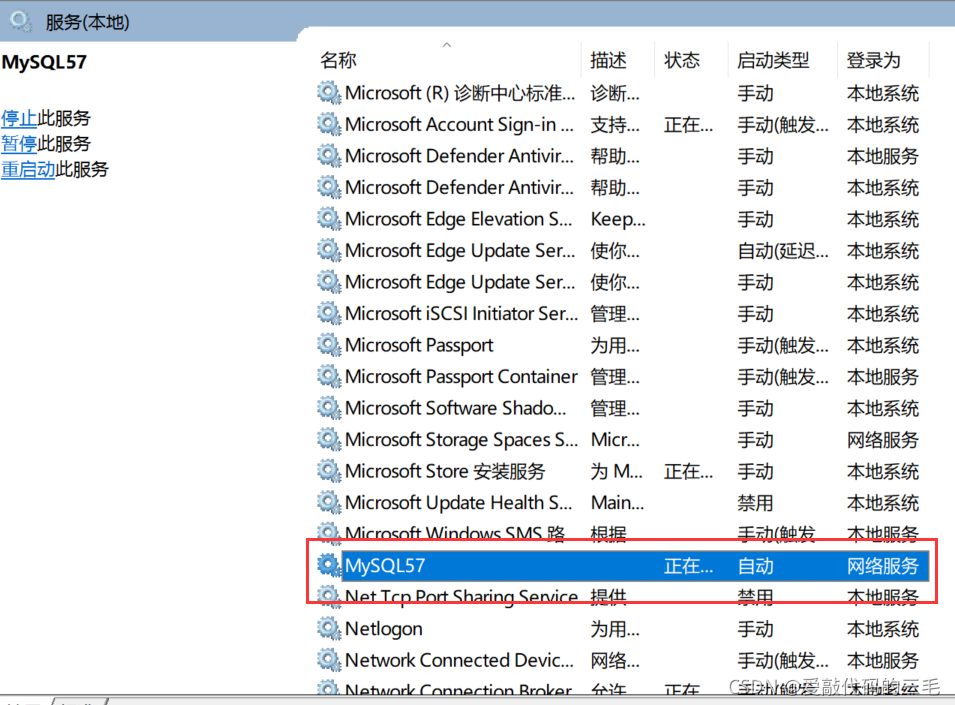
Task: Click the 服务(本地) header icon
Action: point(21,22)
